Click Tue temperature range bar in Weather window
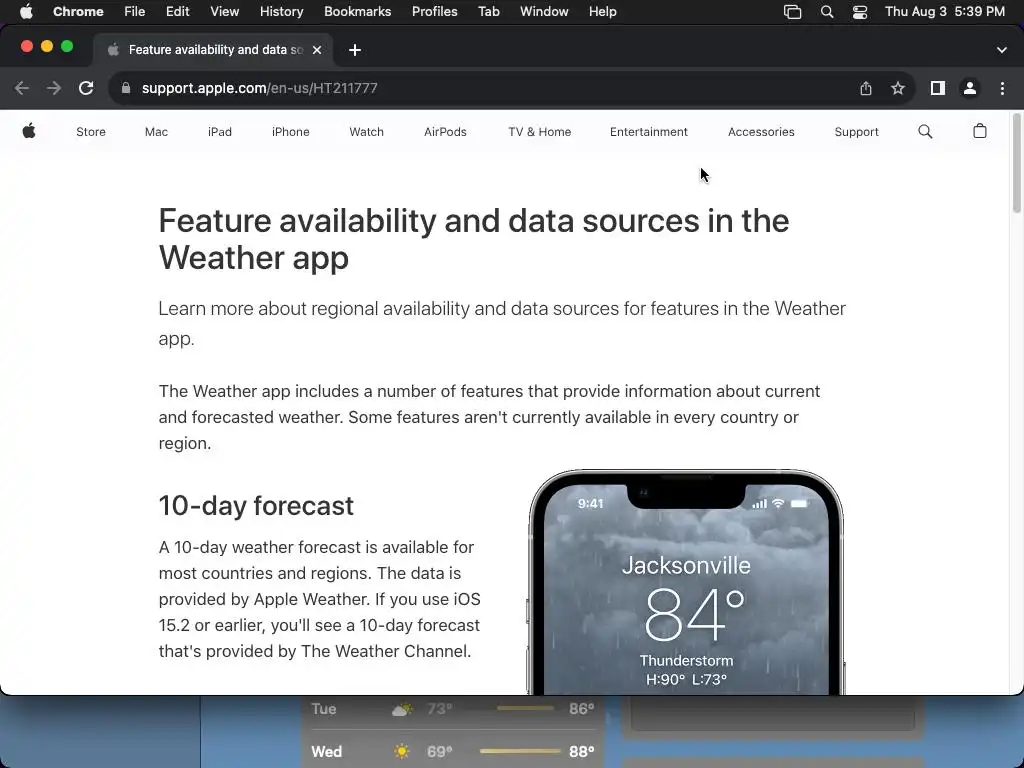This screenshot has height=768, width=1024. point(525,708)
